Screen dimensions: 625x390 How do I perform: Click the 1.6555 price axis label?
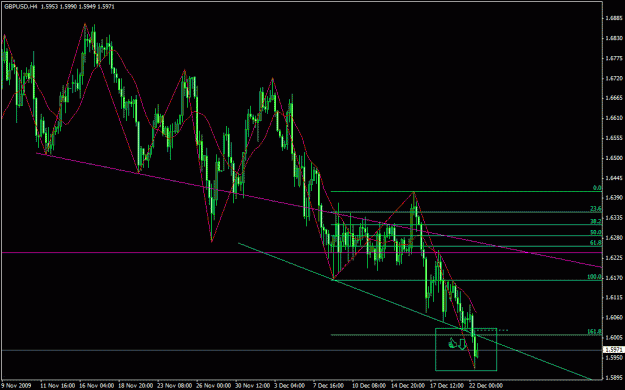click(x=614, y=138)
